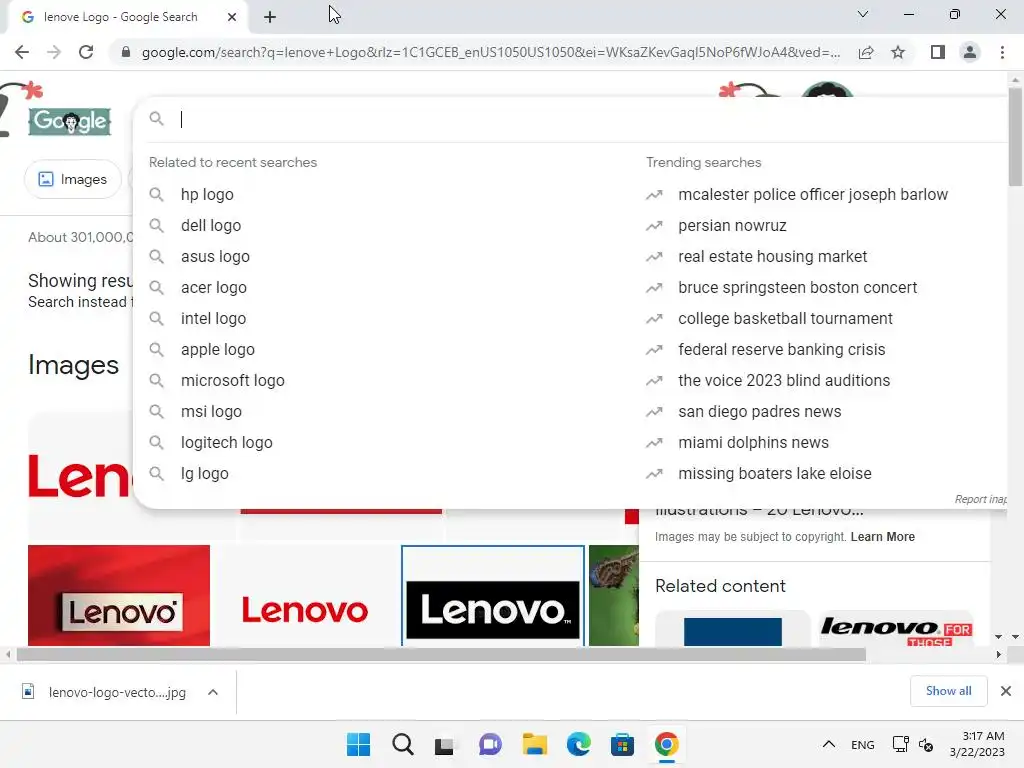Open the Chat app on taskbar

(x=490, y=744)
